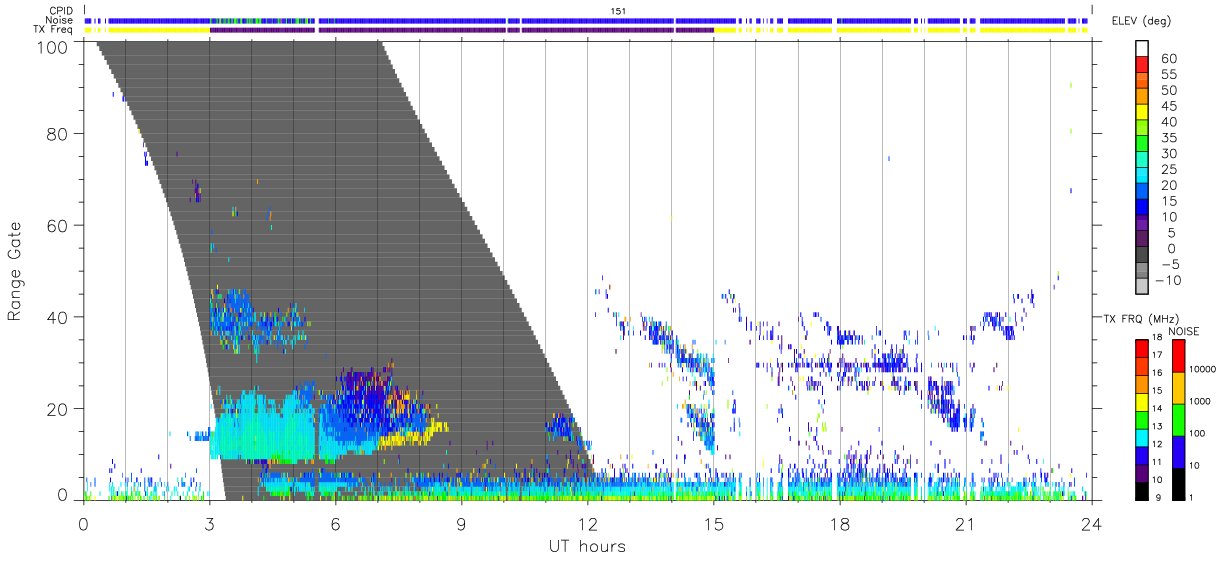Pick the cyan swatch in TX FRQ colorbar
The image size is (1228, 567).
(1142, 439)
